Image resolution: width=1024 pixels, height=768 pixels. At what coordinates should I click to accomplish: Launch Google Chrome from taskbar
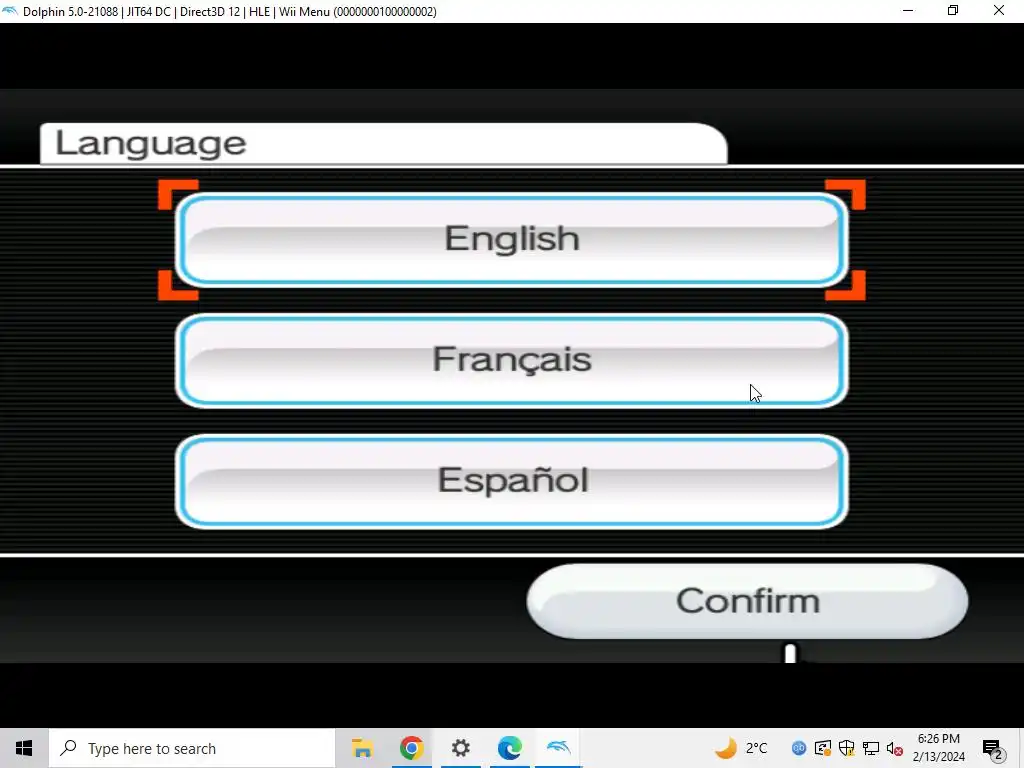click(411, 748)
